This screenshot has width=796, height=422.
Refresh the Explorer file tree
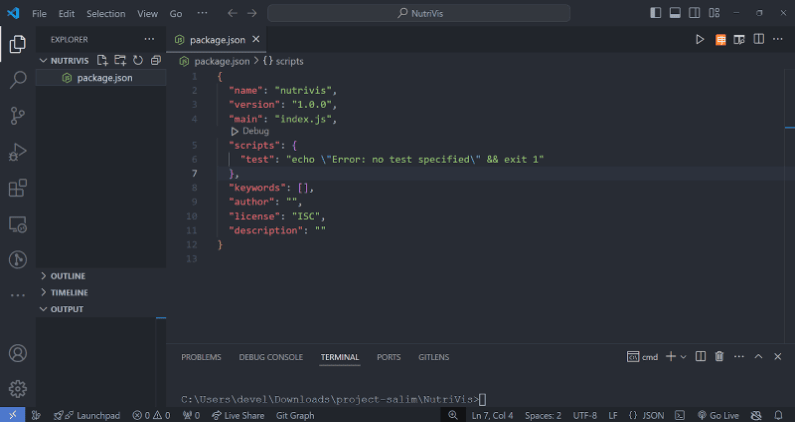138,60
